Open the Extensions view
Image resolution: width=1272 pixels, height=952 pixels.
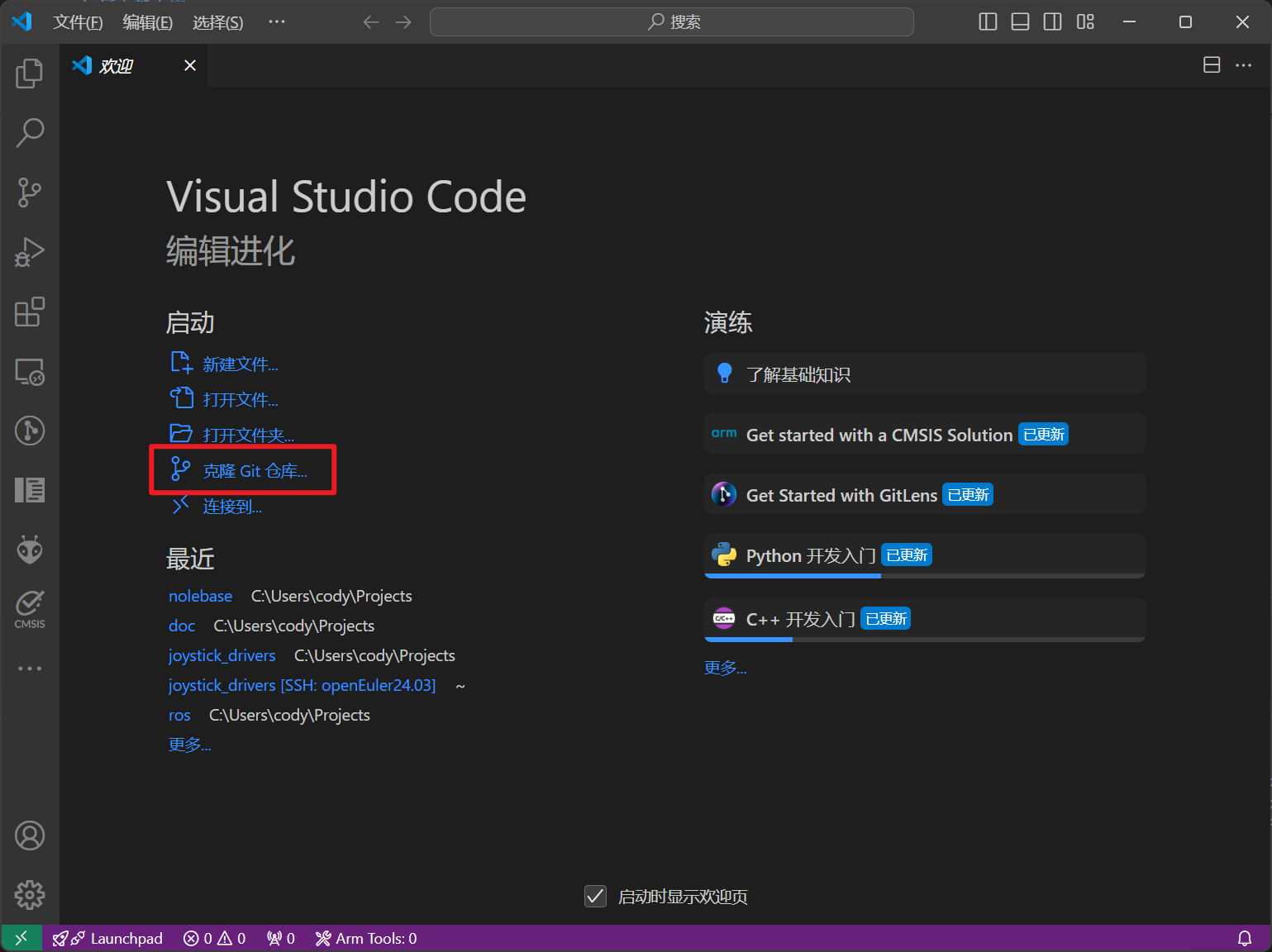point(30,312)
